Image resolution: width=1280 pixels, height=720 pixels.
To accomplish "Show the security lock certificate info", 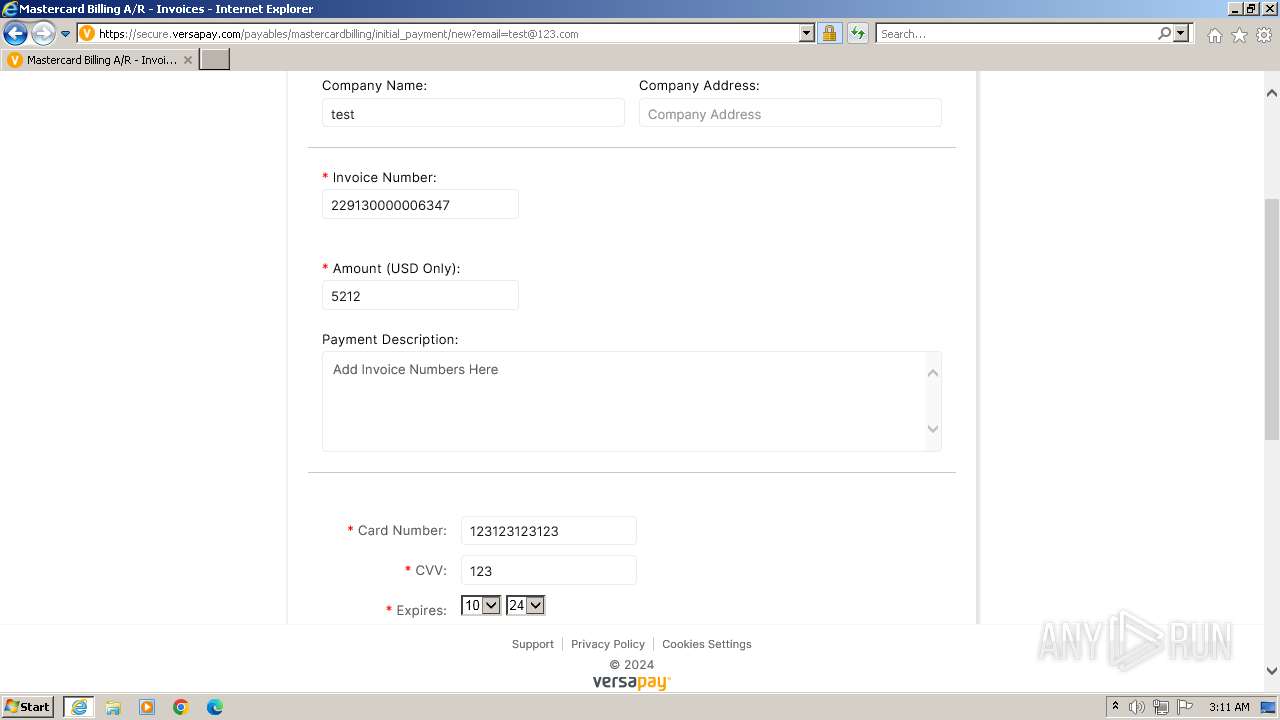I will (x=829, y=34).
